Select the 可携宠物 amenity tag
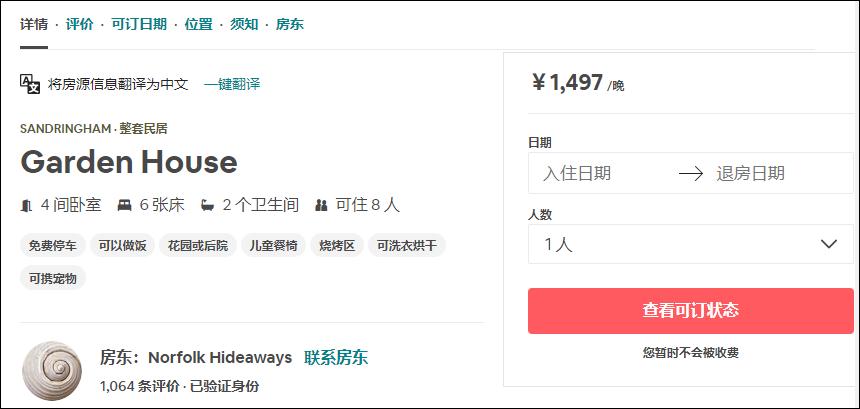This screenshot has width=860, height=409. pyautogui.click(x=52, y=278)
